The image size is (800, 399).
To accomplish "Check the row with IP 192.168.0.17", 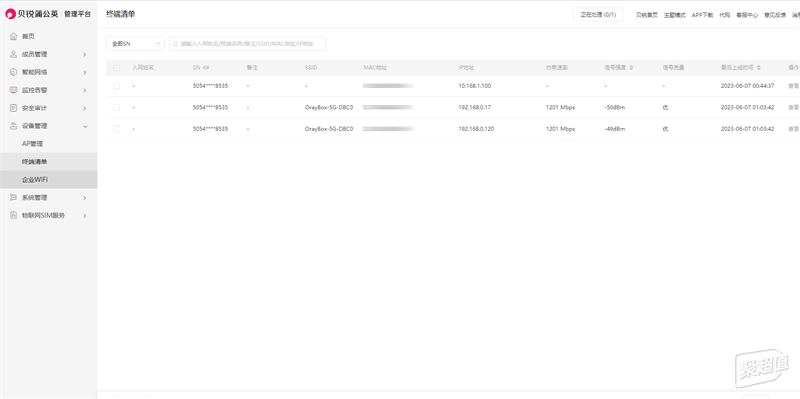I will (116, 107).
